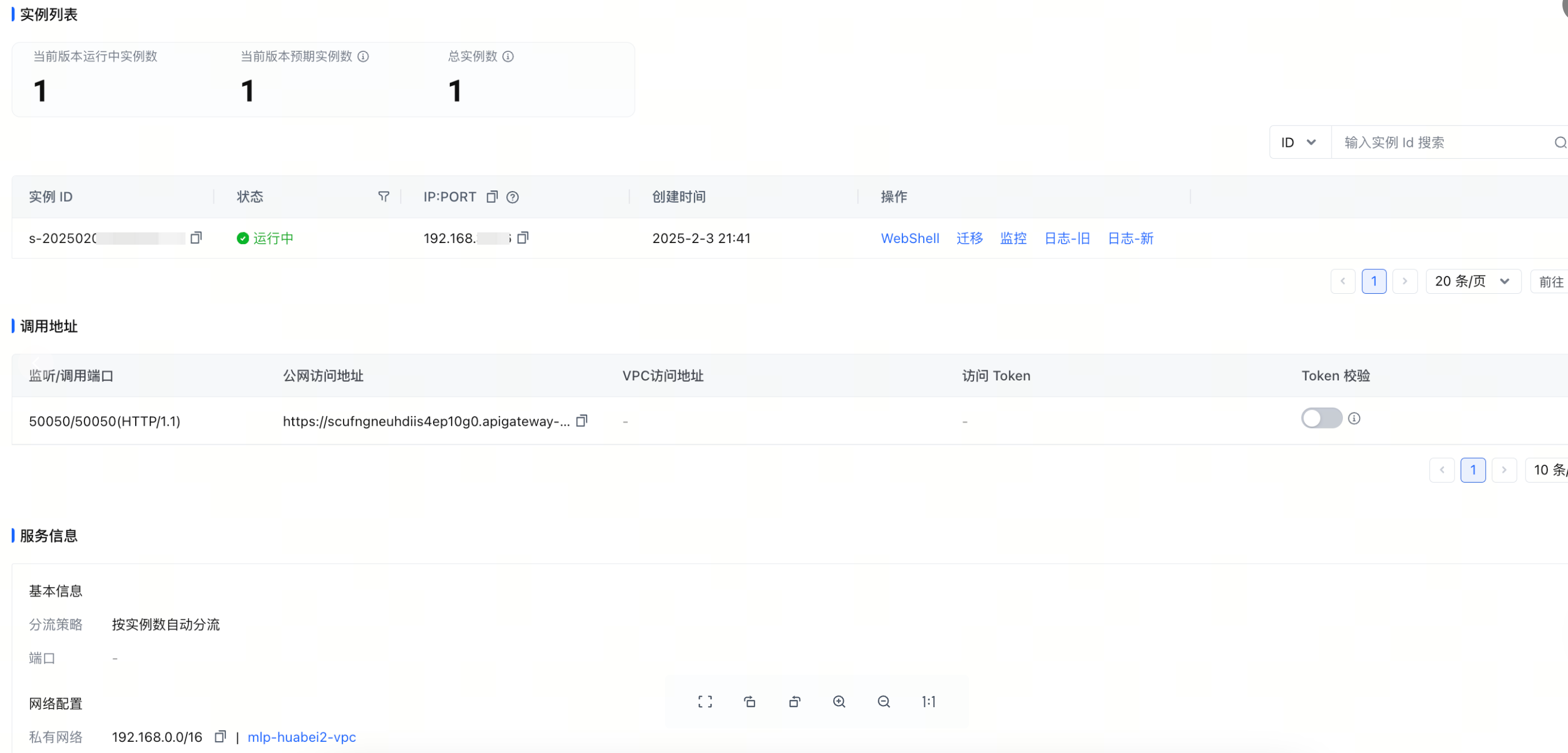Screen dimensions: 1568x753
Task: Copy the public access address URL
Action: [581, 421]
